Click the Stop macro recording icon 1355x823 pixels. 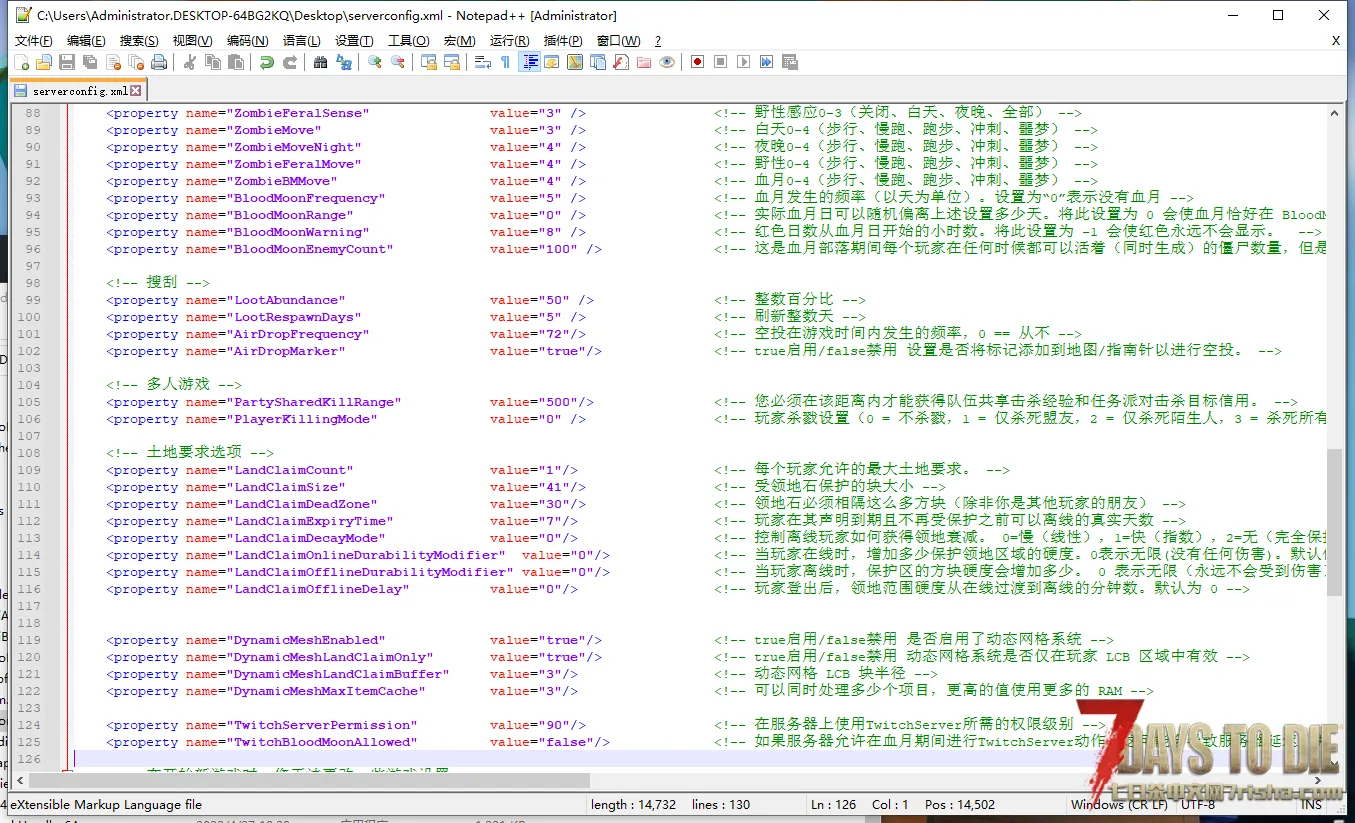[720, 62]
